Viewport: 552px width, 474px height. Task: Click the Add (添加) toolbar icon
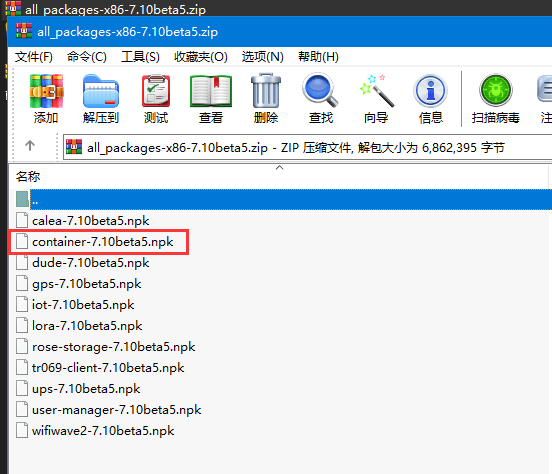[x=46, y=99]
